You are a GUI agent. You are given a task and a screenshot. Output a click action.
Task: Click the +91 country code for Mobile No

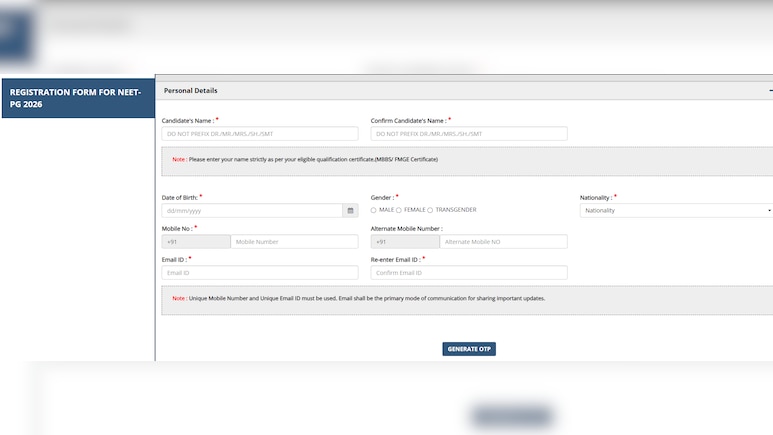pos(196,242)
